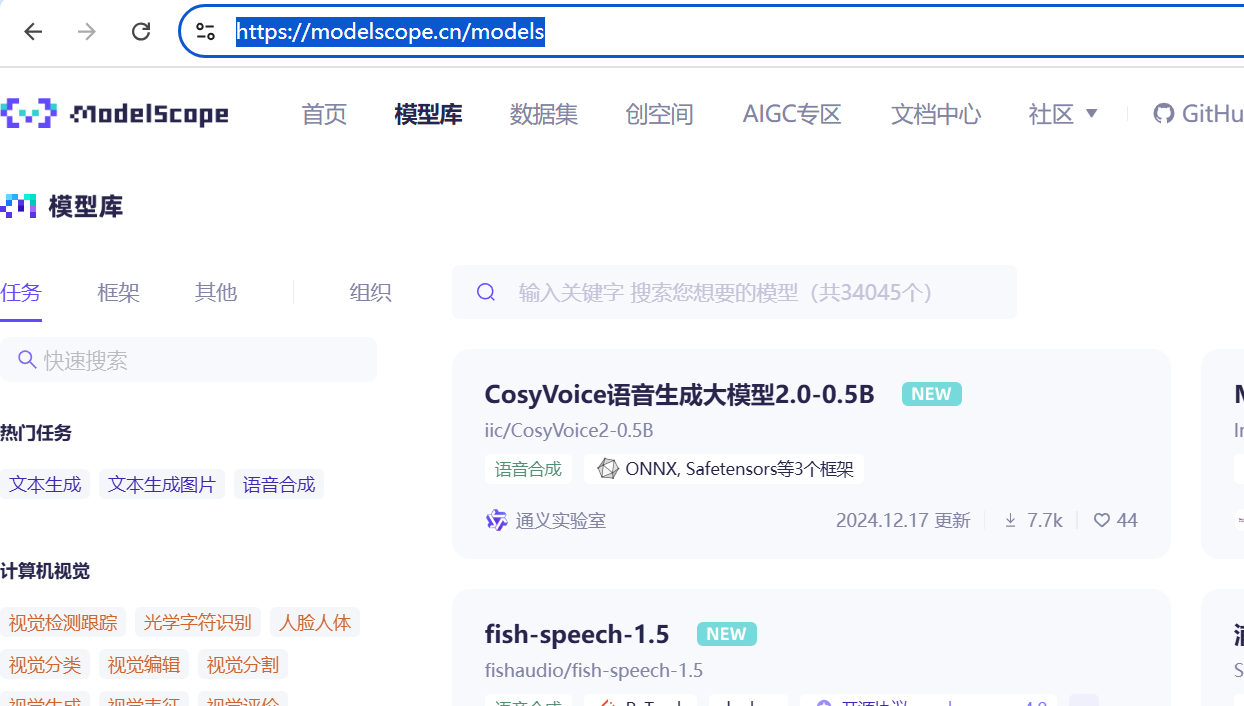Select the 视觉分类 tag
Viewport: 1244px width, 706px height.
[x=45, y=664]
